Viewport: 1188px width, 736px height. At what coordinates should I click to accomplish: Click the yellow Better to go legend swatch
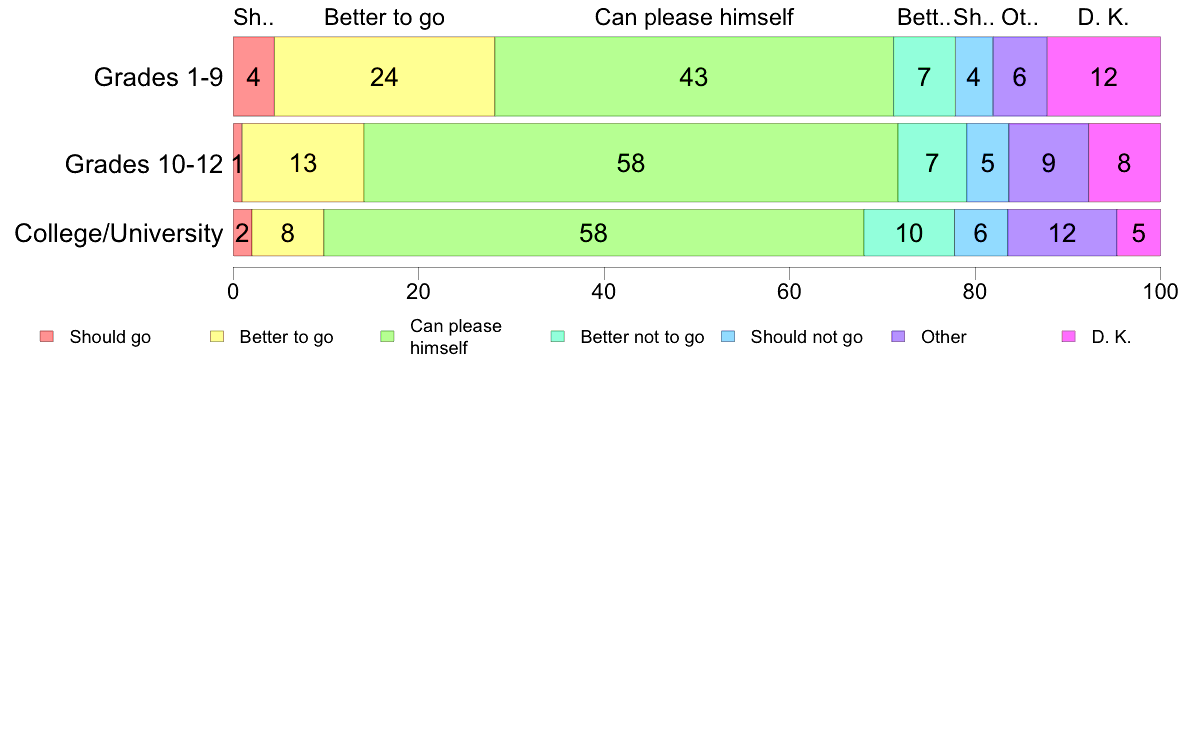point(217,337)
